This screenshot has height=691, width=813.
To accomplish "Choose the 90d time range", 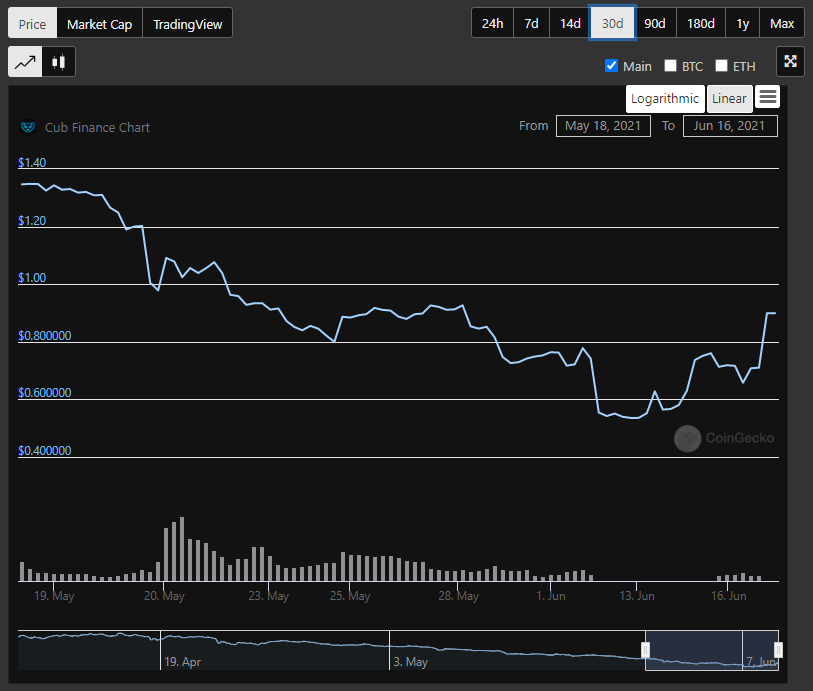I will pyautogui.click(x=655, y=23).
